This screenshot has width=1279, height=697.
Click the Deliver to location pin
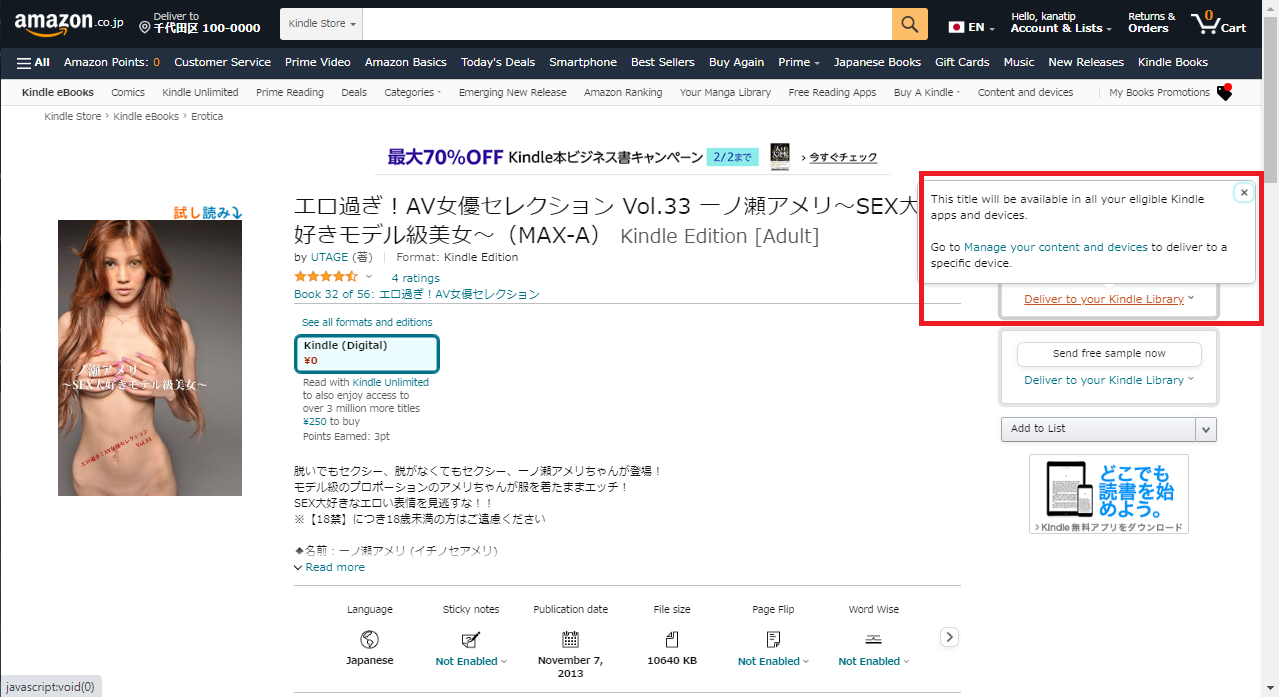pos(145,27)
